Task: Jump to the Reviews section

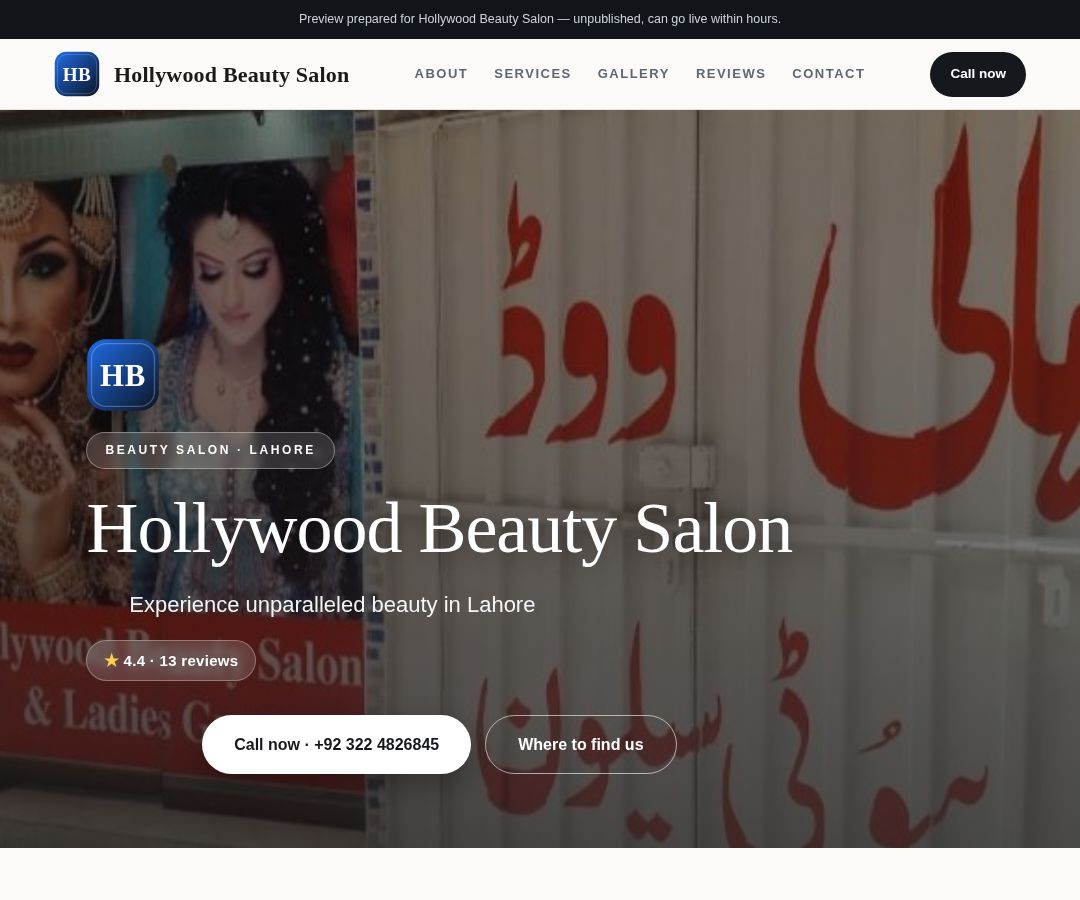Action: (x=731, y=74)
